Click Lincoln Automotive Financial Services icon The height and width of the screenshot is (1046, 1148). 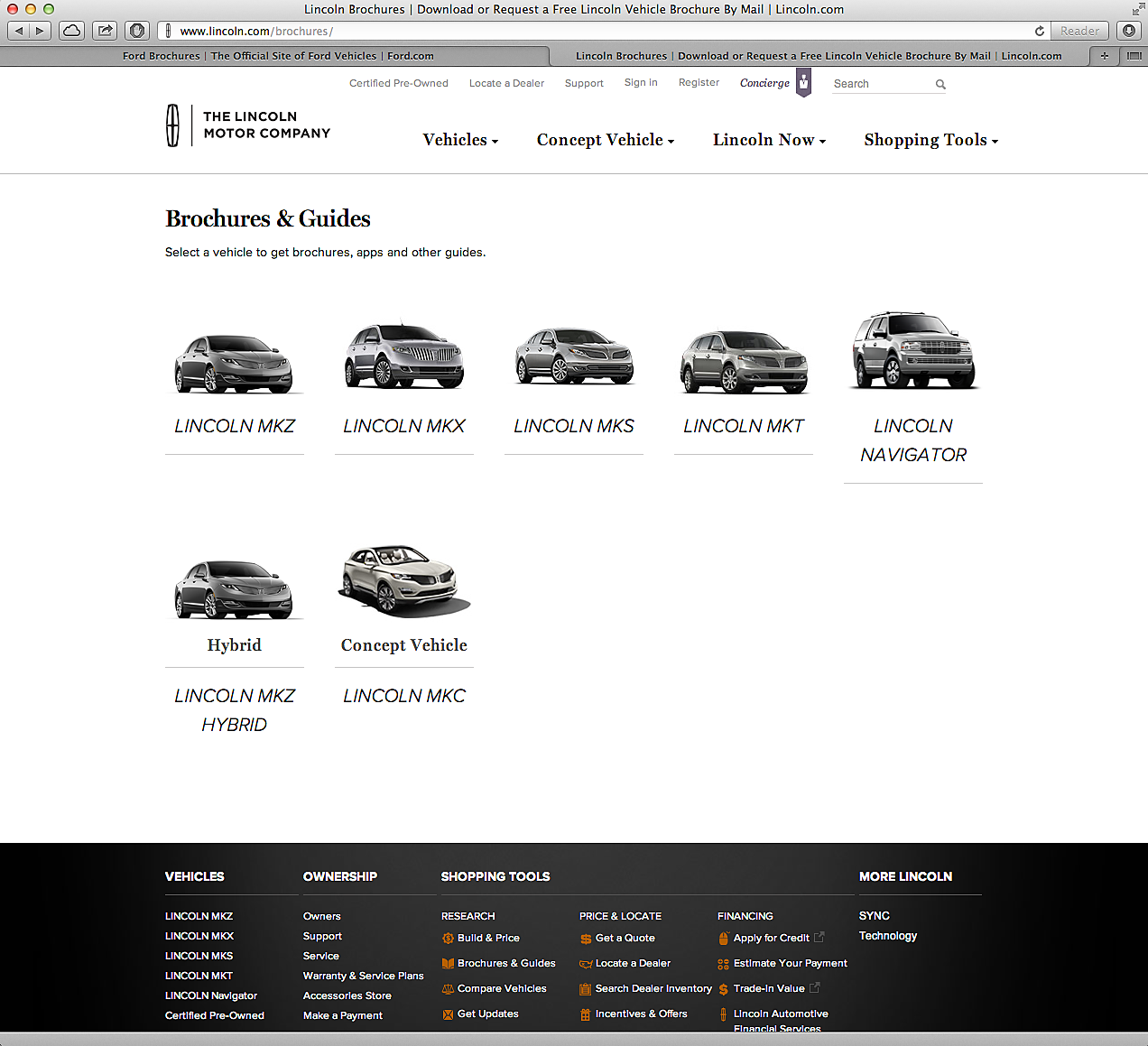point(724,1014)
